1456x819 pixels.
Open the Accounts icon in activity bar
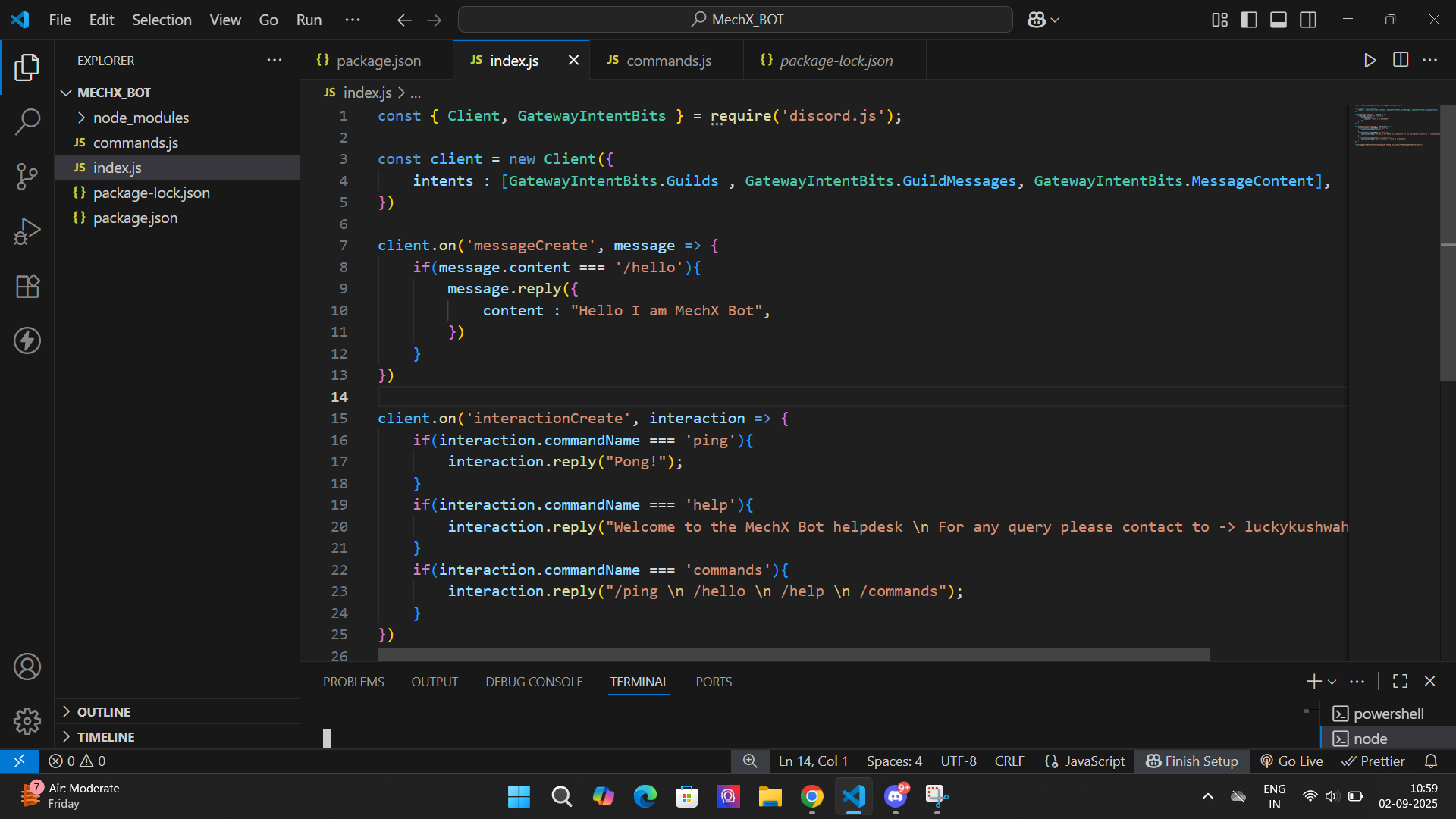click(27, 667)
